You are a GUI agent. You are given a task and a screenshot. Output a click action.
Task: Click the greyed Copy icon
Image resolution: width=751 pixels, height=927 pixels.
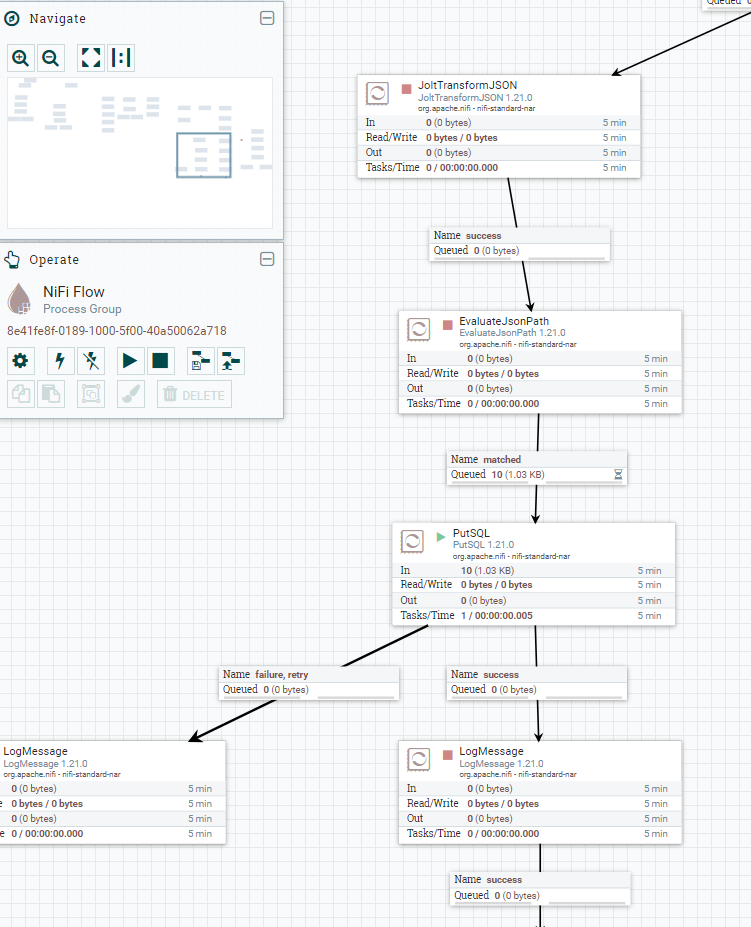click(x=21, y=394)
